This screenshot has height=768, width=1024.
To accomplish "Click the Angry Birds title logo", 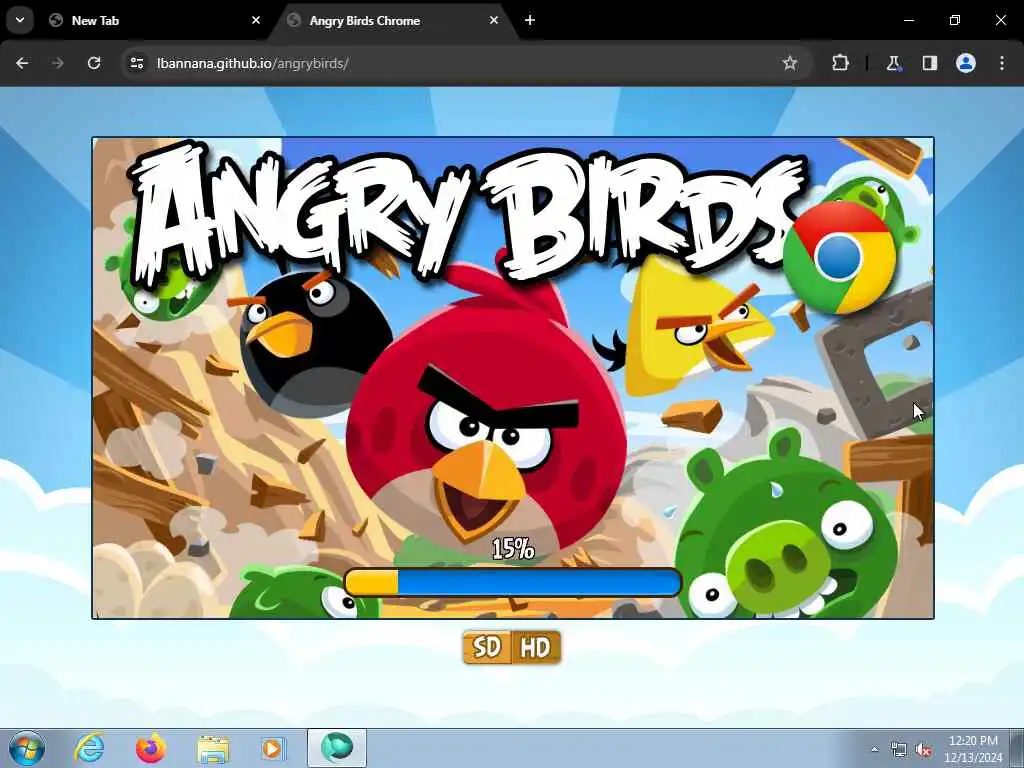I will point(468,212).
